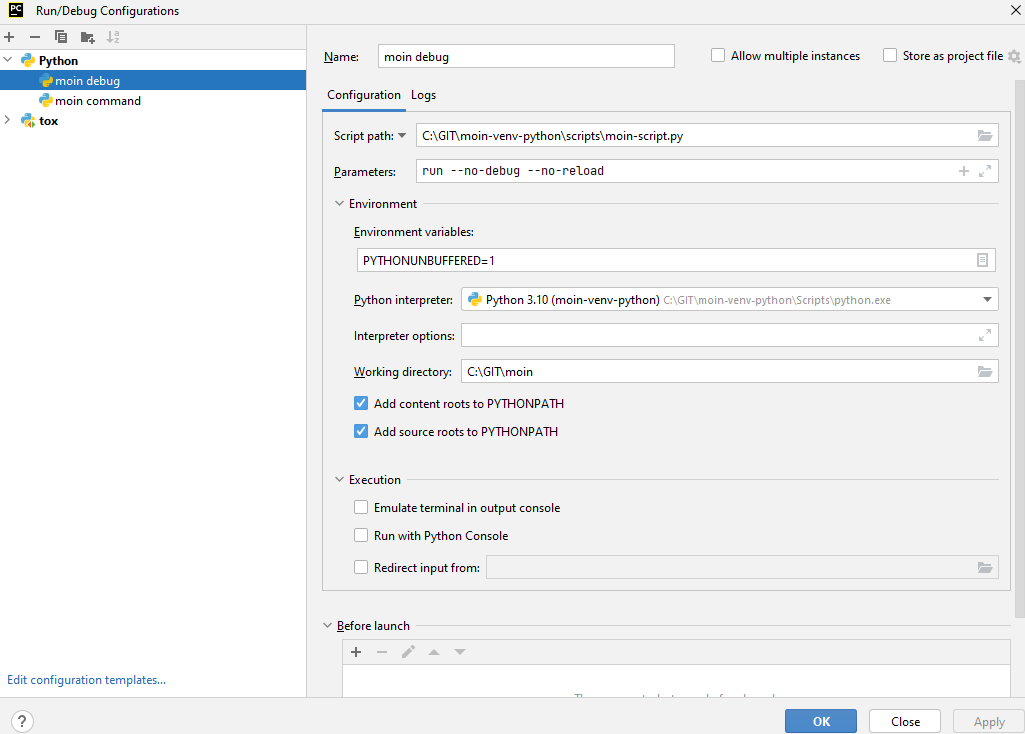This screenshot has height=734, width=1025.
Task: Edit the Before launch task with the pencil
Action: tap(409, 652)
